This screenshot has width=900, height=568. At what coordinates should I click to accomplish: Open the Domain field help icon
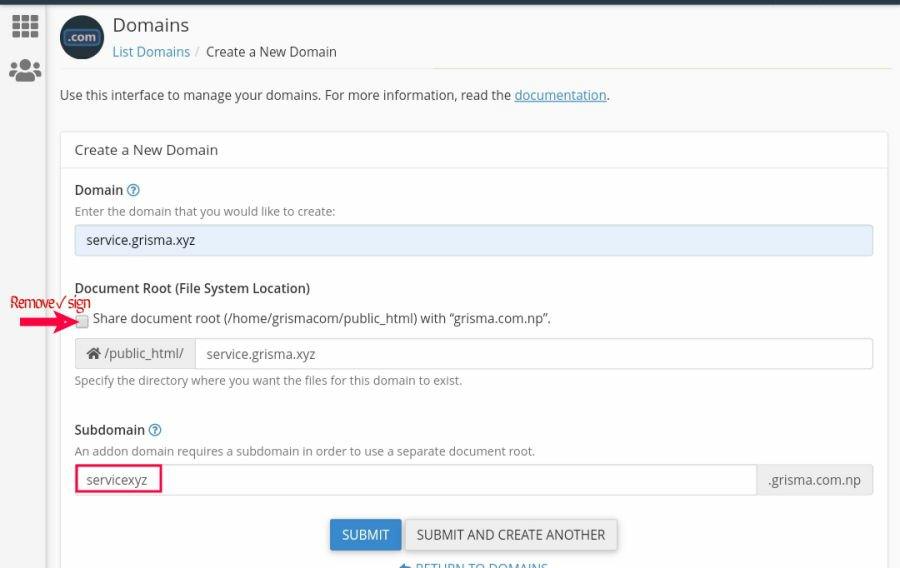point(133,190)
